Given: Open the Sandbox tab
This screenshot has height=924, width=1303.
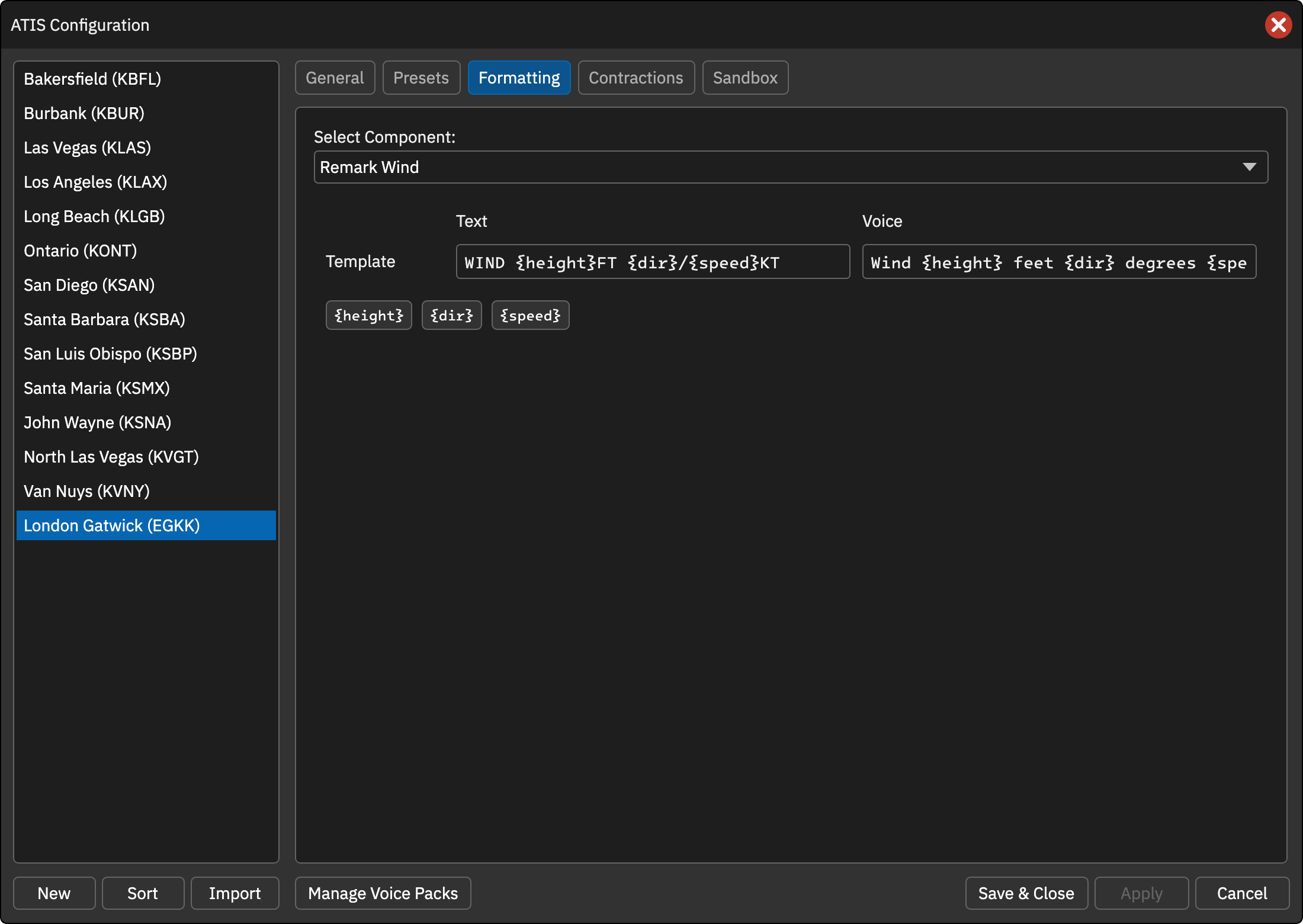Looking at the screenshot, I should click(745, 78).
